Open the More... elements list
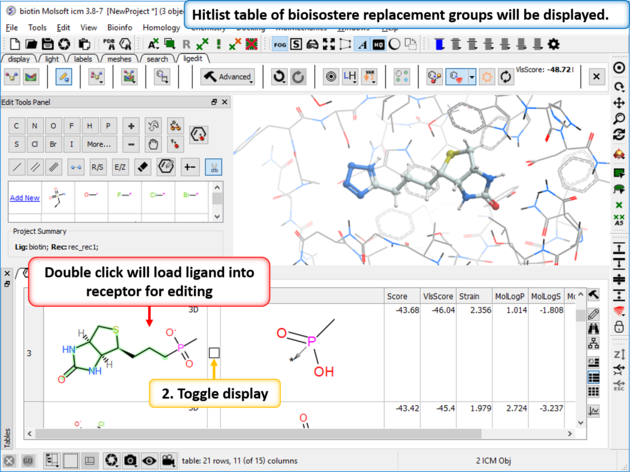 [x=98, y=144]
